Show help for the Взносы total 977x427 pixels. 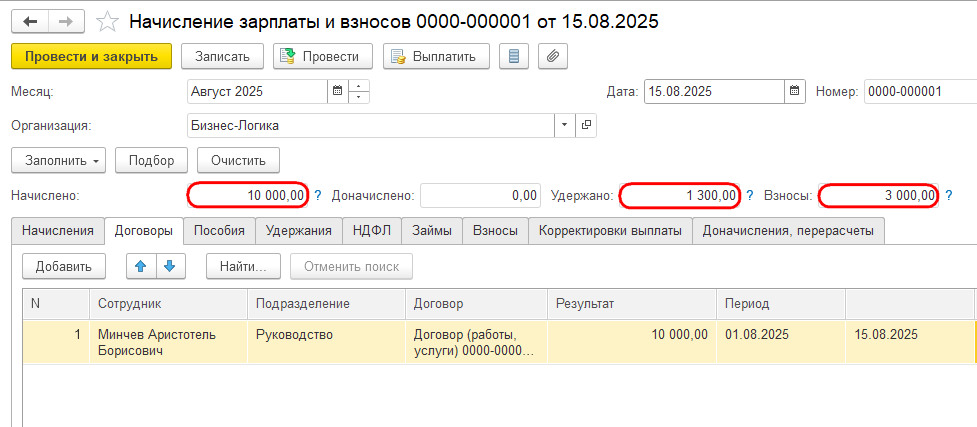(948, 196)
